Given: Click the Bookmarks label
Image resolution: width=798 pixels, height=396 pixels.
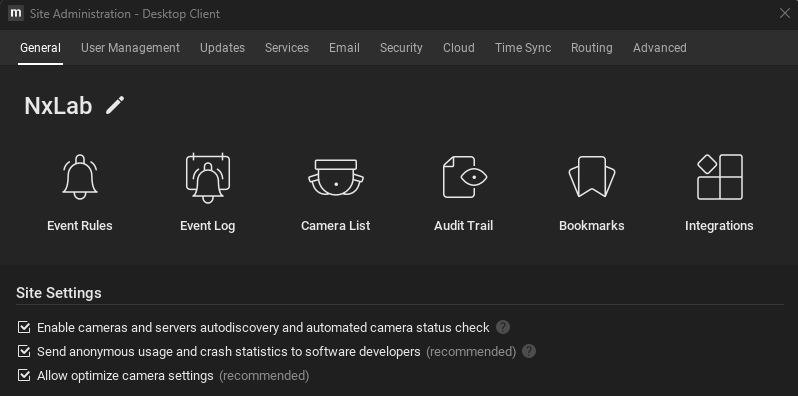Looking at the screenshot, I should [592, 226].
